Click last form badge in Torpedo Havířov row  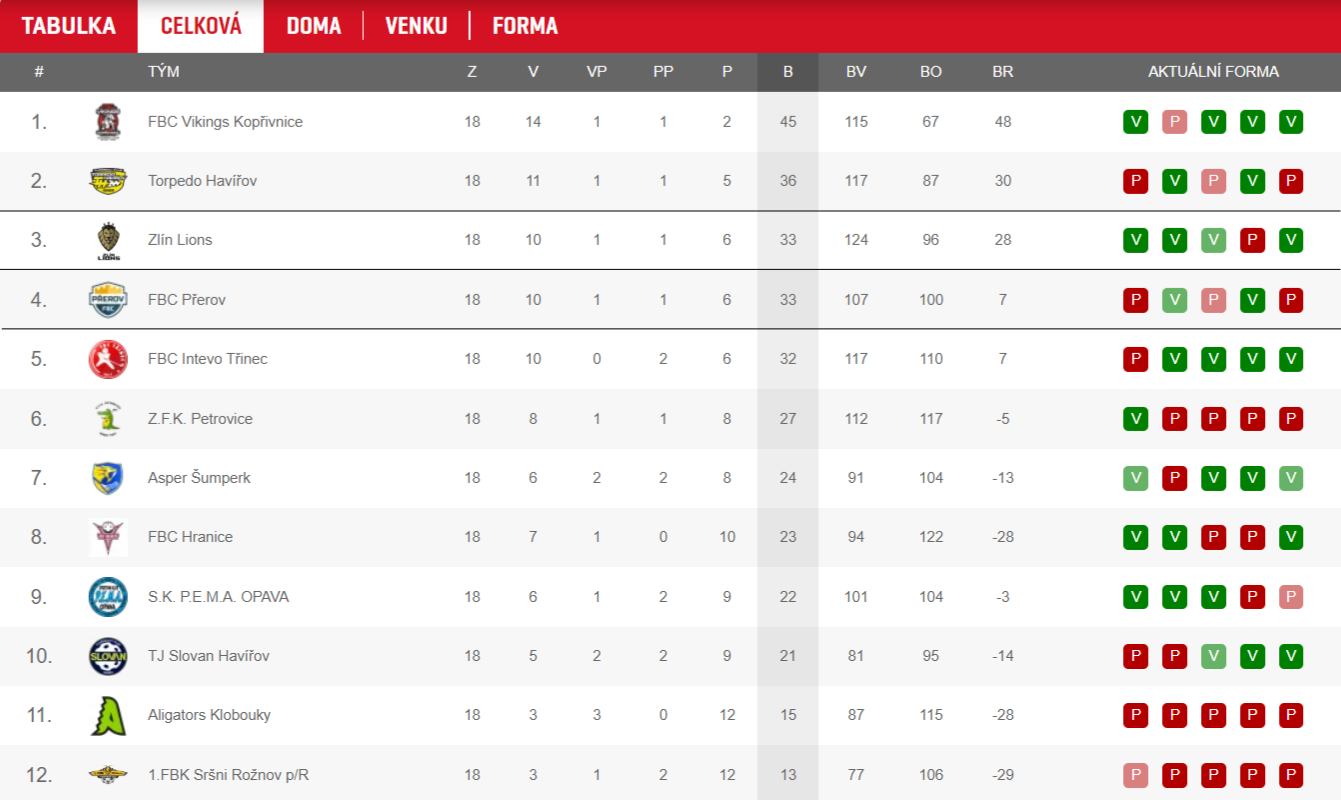[1291, 181]
